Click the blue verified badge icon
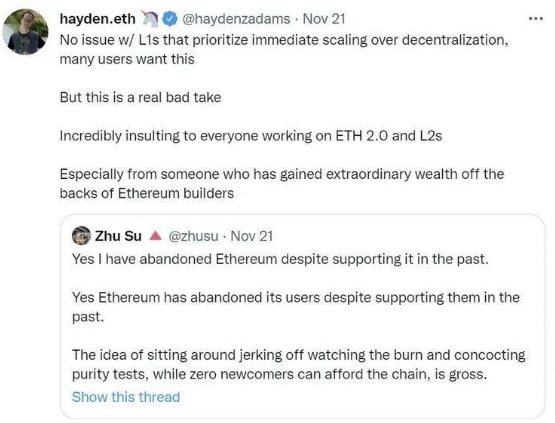 tap(170, 19)
